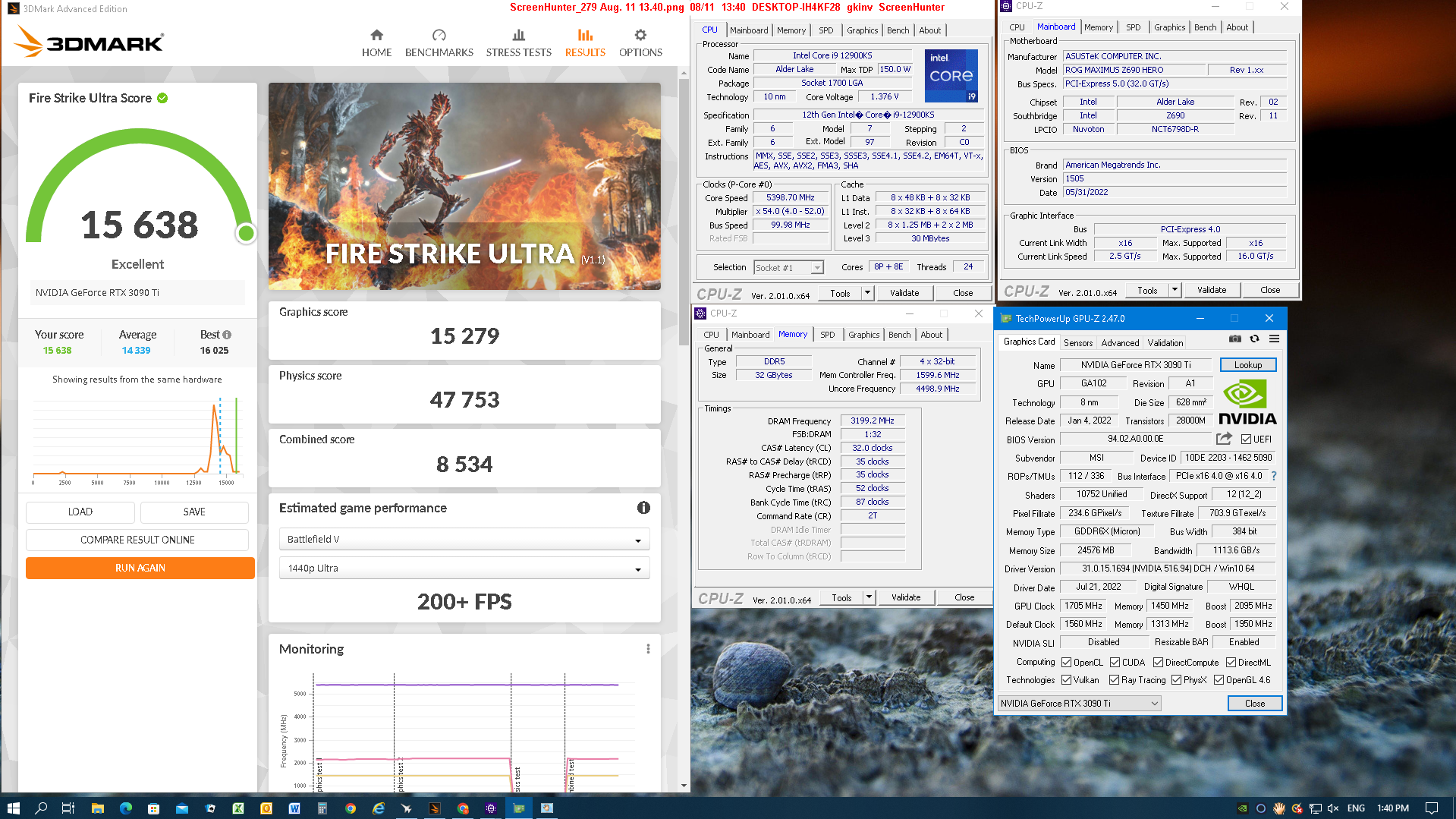The height and width of the screenshot is (819, 1456).
Task: Open the GPU selector dropdown in GPU-Z
Action: point(1079,704)
